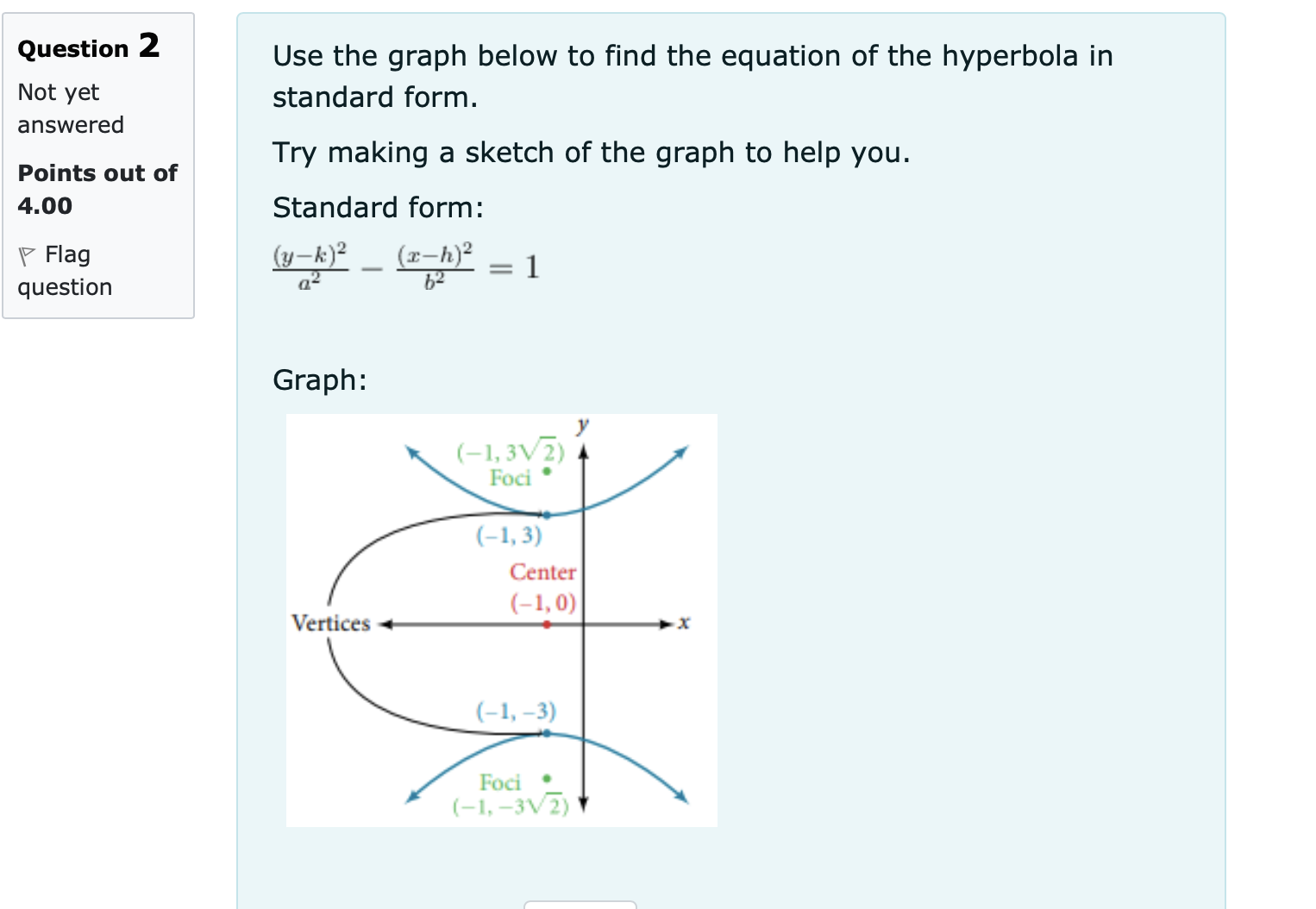Open the 'Question 2' heading
The width and height of the screenshot is (1316, 909).
tap(88, 48)
